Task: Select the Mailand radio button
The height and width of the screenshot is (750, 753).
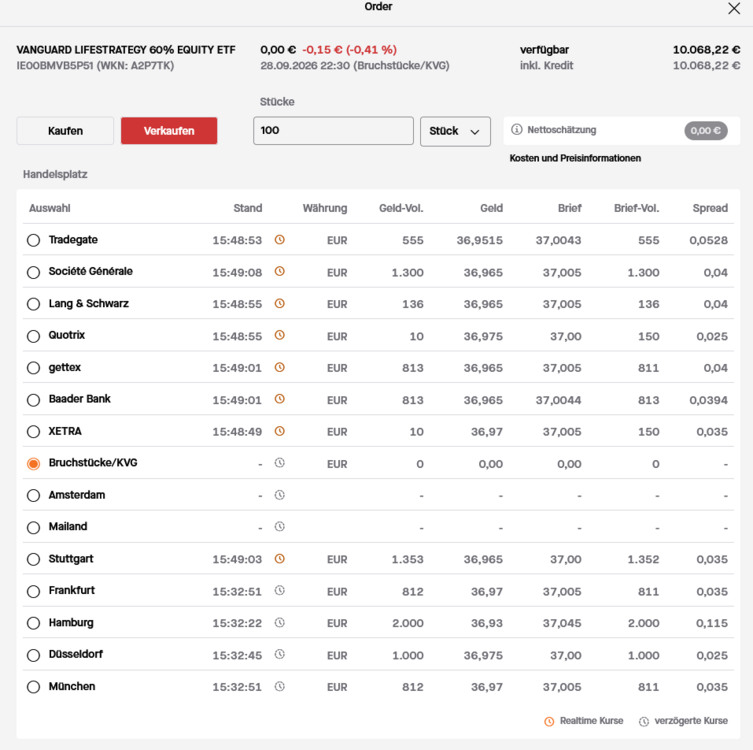Action: click(x=33, y=527)
